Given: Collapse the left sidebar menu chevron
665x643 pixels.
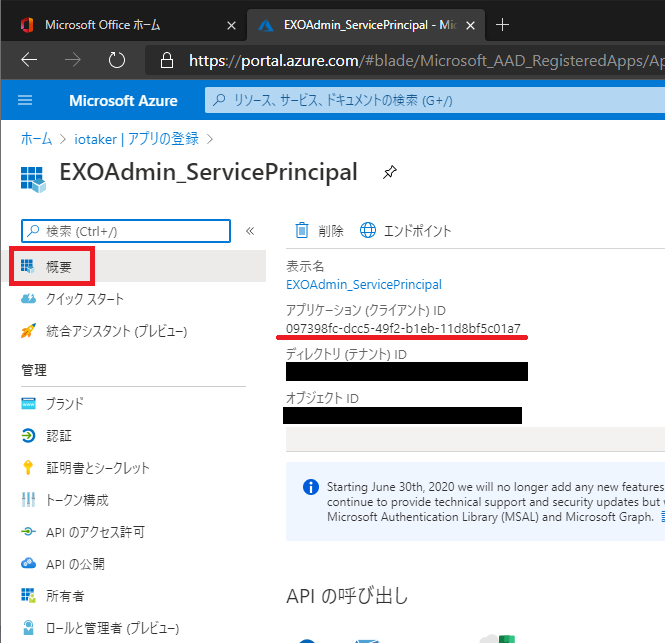Looking at the screenshot, I should click(250, 231).
